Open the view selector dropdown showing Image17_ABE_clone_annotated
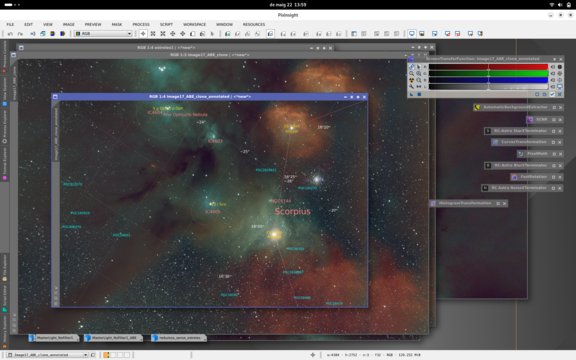 (x=47, y=355)
